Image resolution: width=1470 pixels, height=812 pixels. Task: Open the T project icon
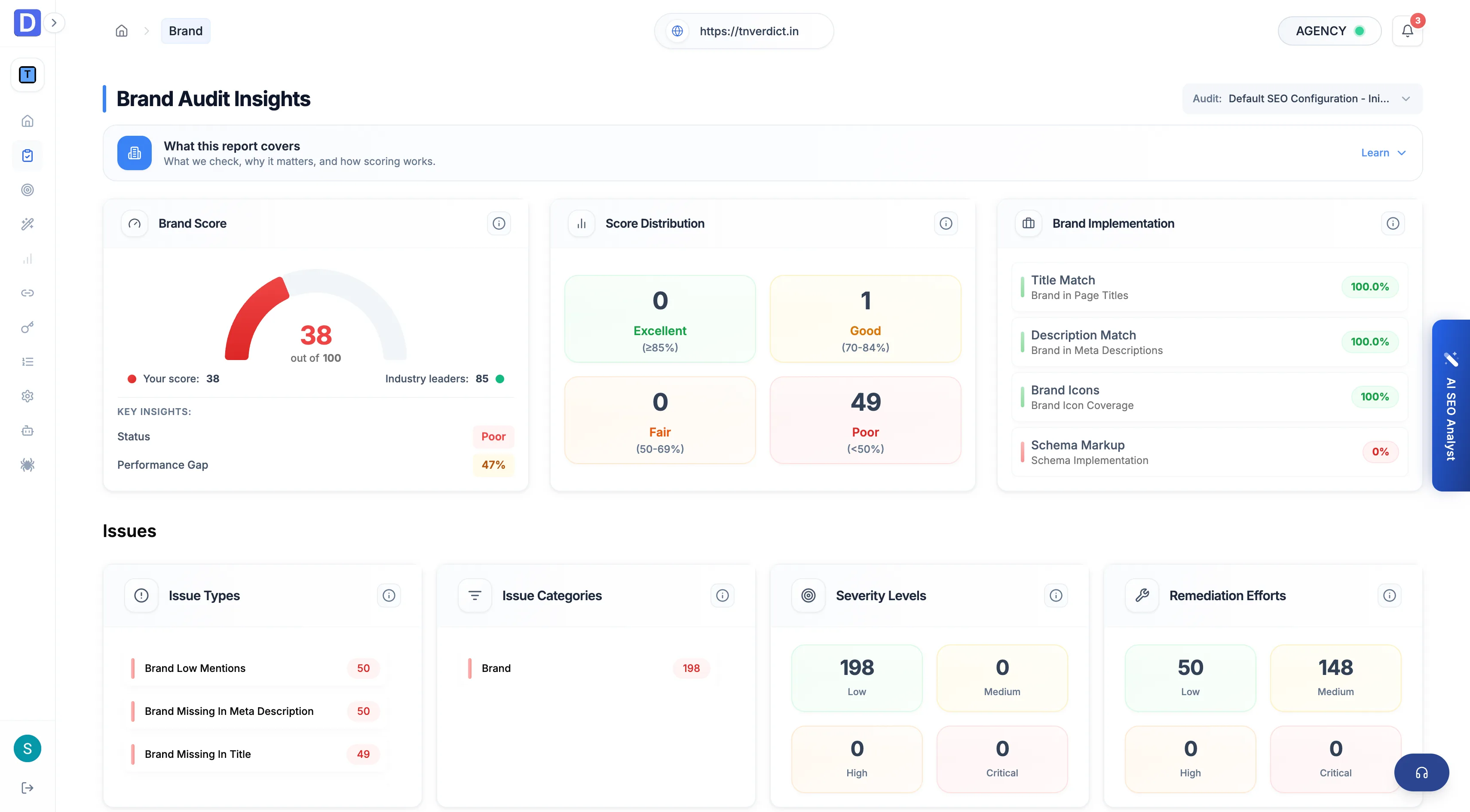click(x=28, y=75)
